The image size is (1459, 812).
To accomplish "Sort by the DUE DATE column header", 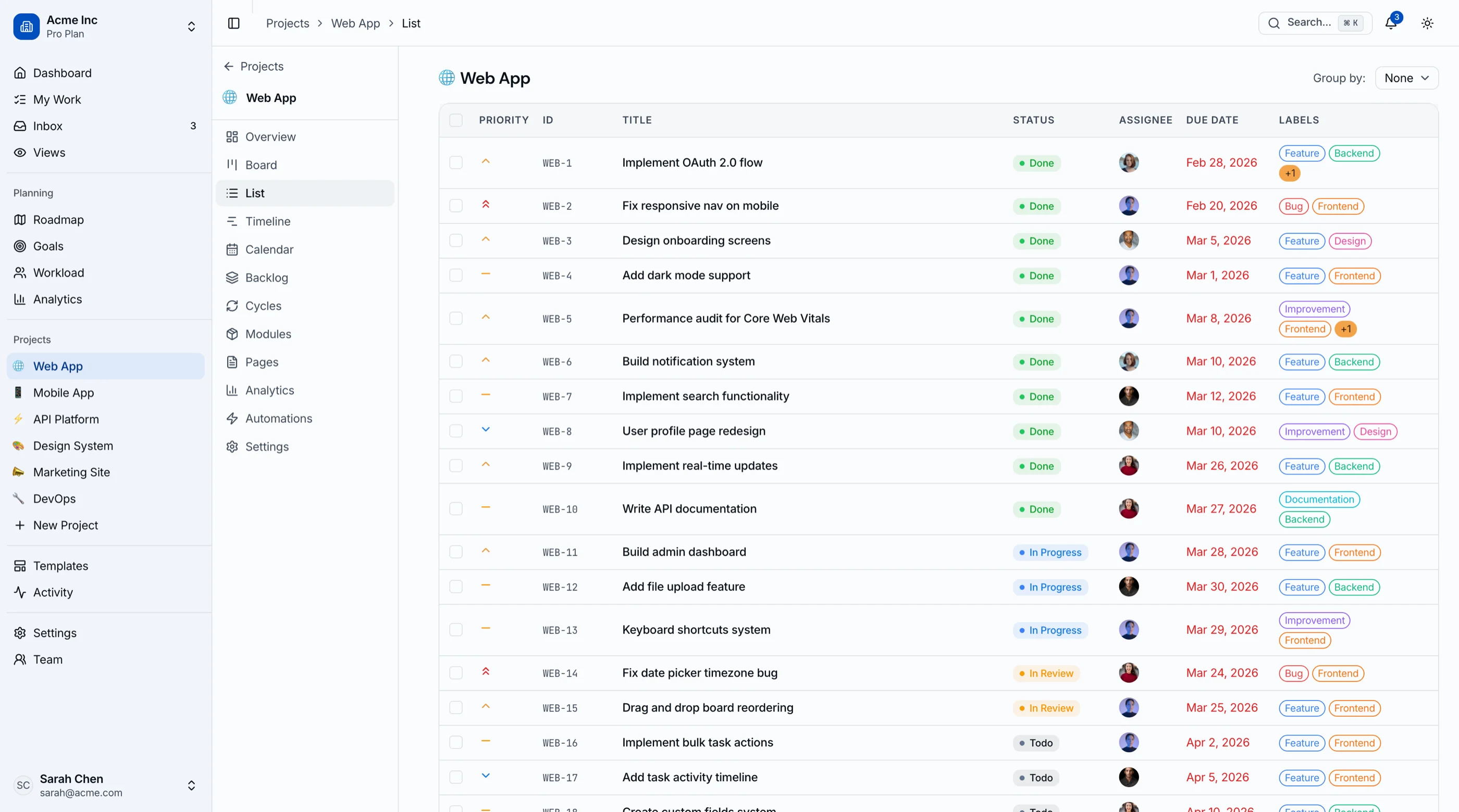I will click(x=1212, y=120).
